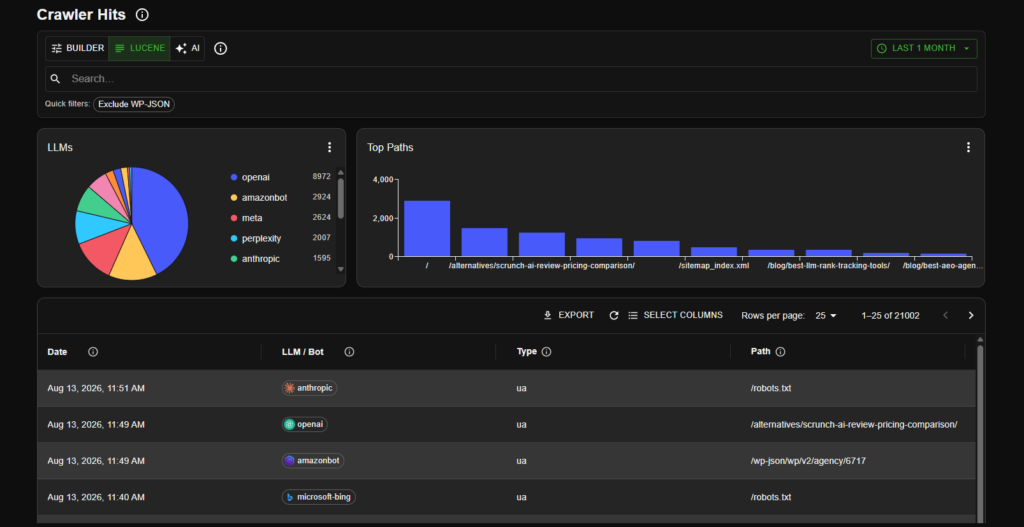Click the magnifier icon in the search bar
This screenshot has height=527, width=1024.
click(56, 78)
